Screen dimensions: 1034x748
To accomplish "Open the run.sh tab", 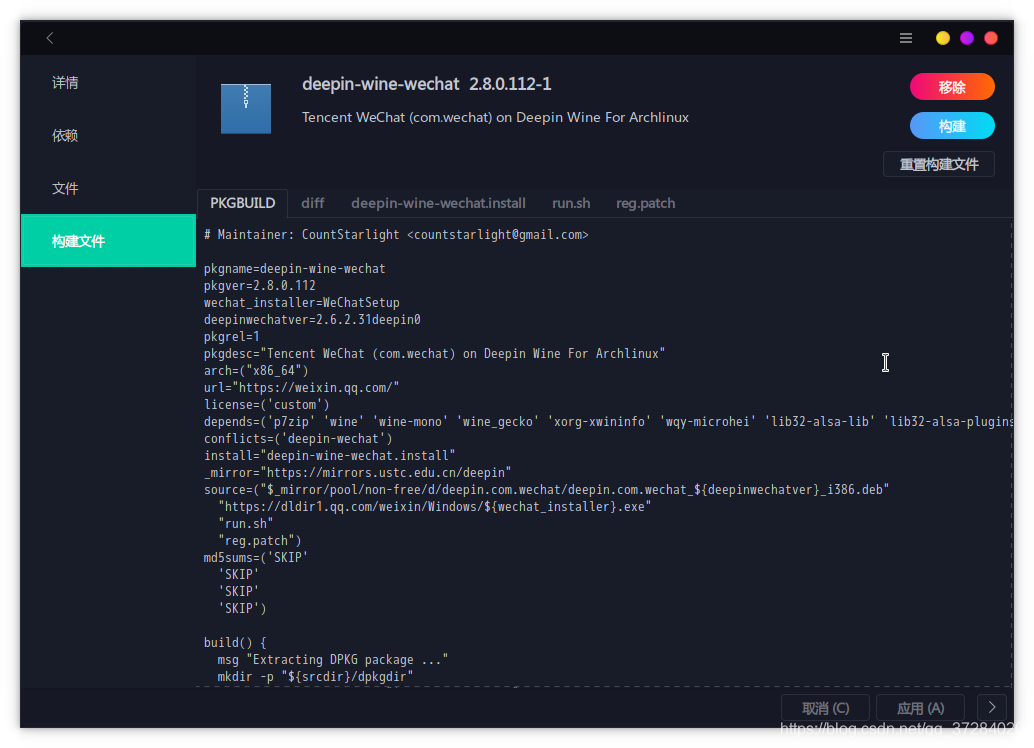I will coord(570,203).
